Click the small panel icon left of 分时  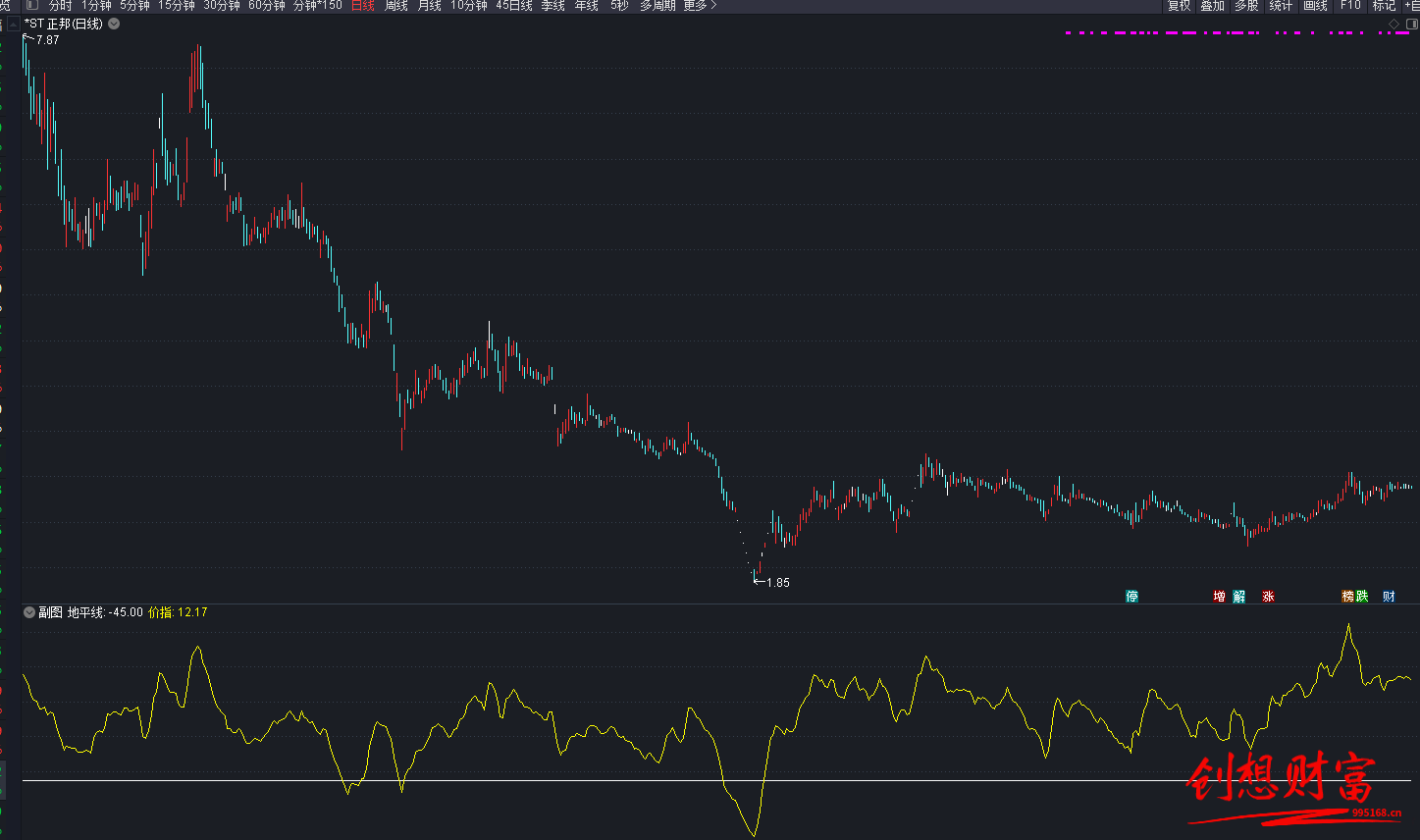point(32,6)
